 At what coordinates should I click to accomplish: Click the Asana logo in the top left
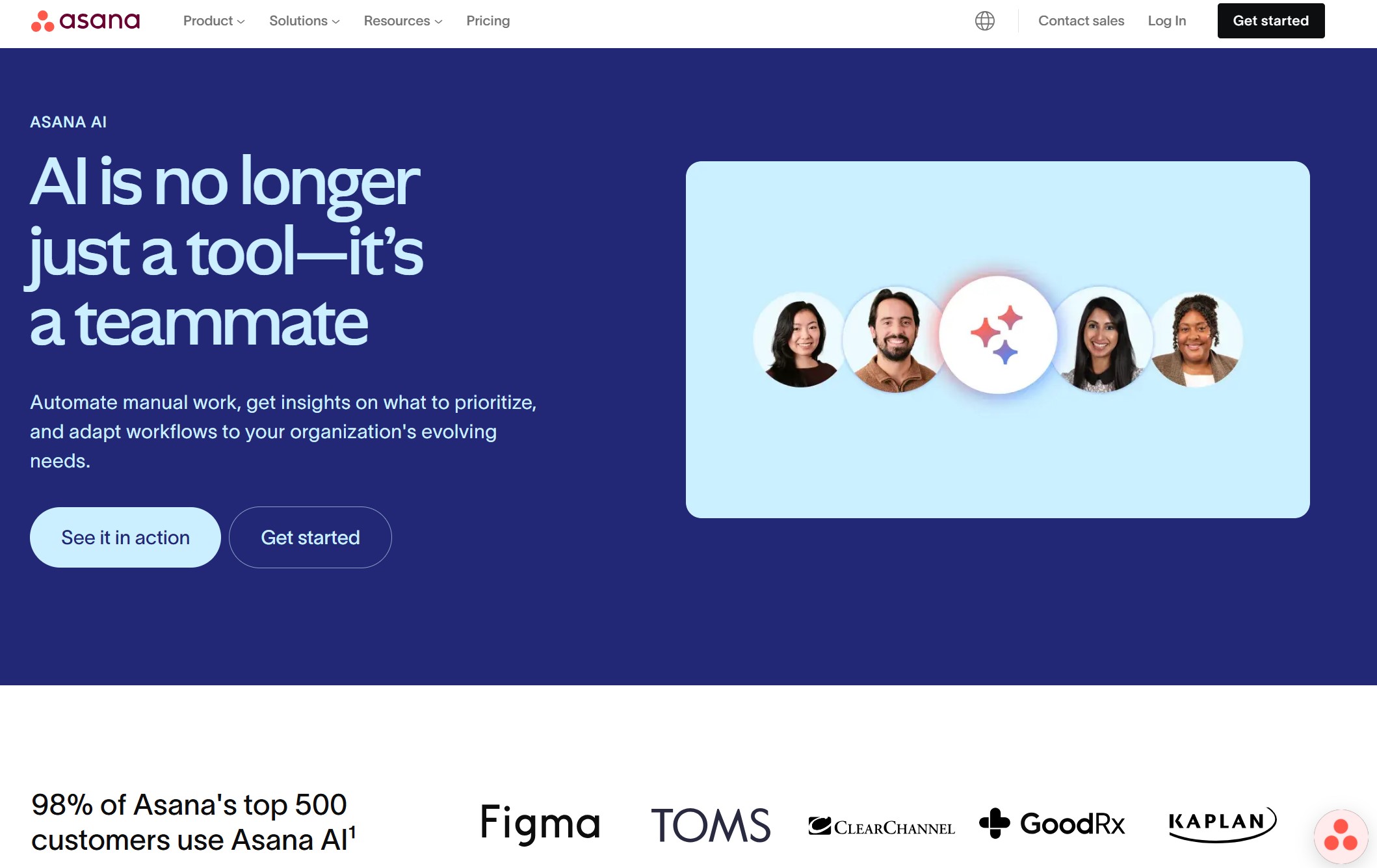85,20
